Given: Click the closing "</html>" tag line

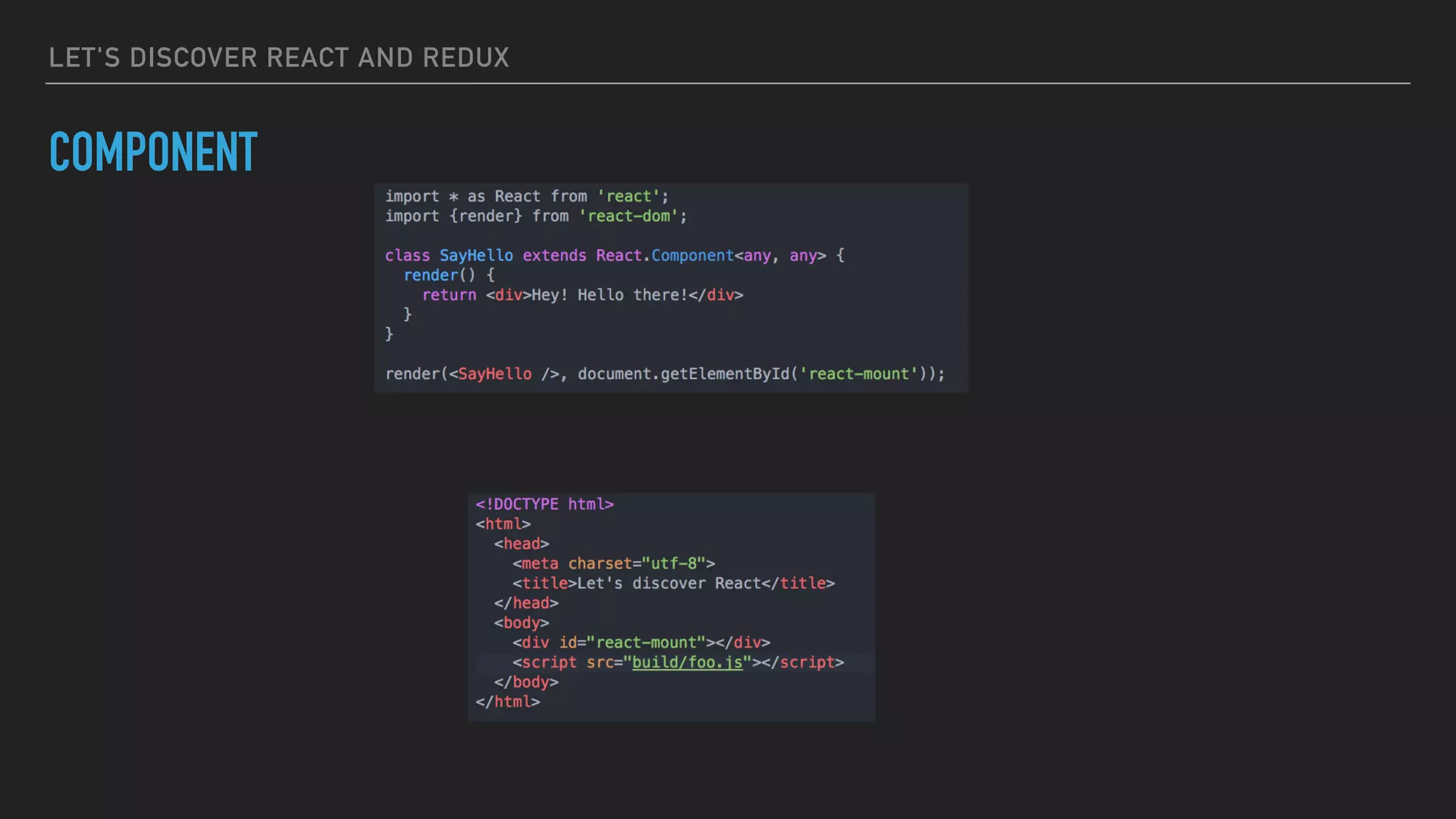Looking at the screenshot, I should 508,702.
